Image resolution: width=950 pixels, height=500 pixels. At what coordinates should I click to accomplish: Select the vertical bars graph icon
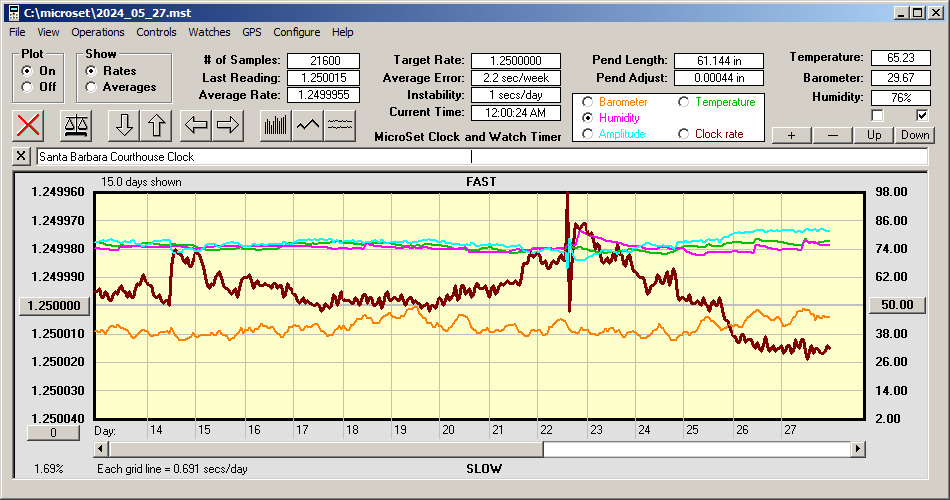coord(275,125)
